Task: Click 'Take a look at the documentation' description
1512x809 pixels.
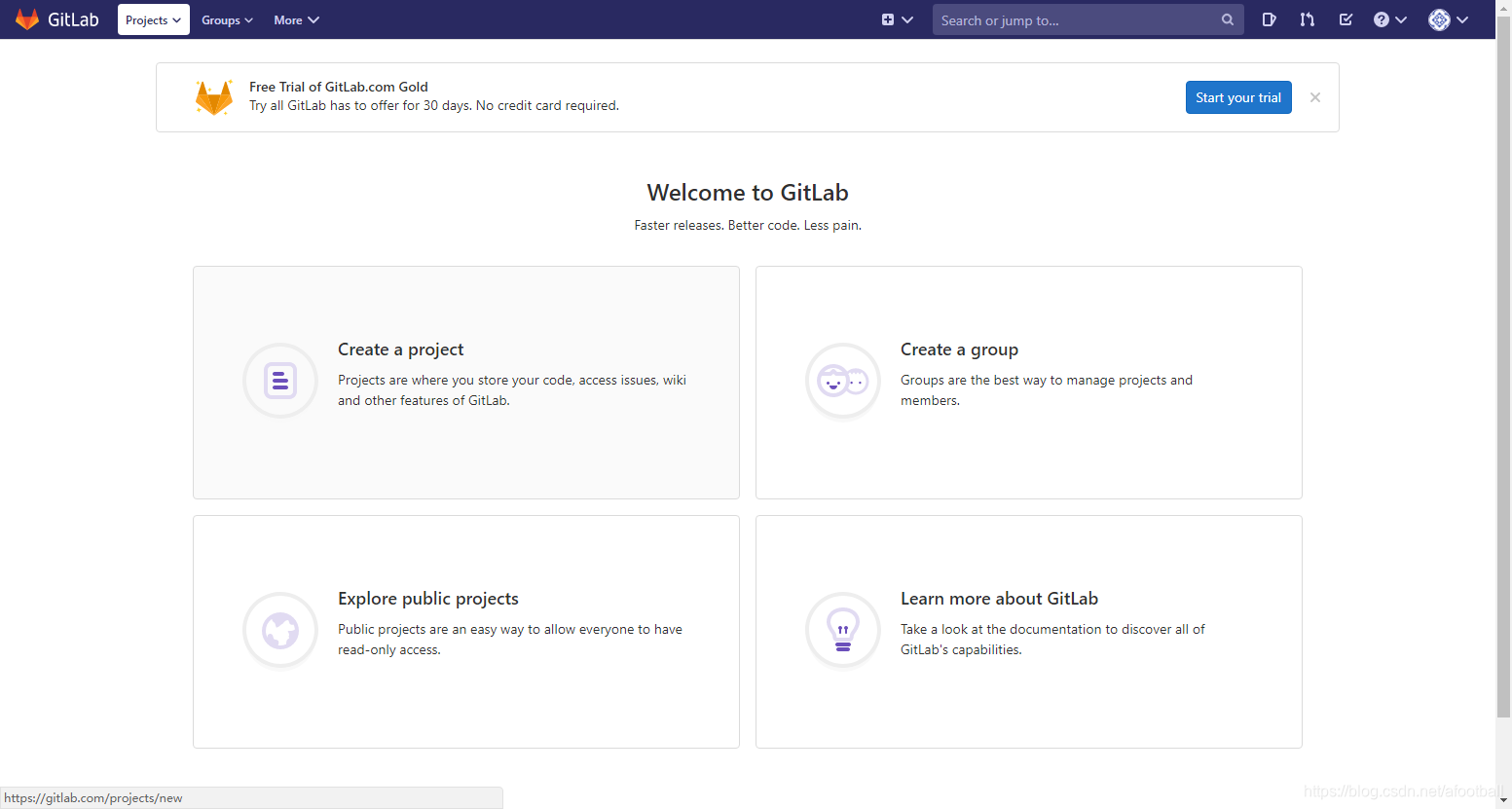Action: pos(1052,640)
